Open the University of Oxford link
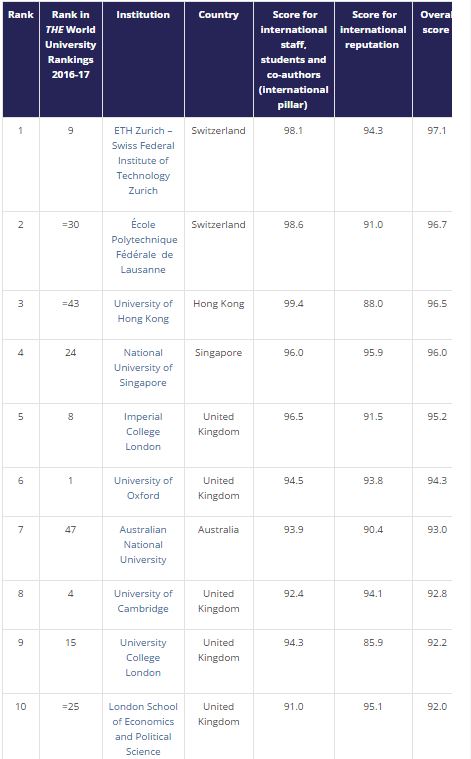 [x=143, y=488]
